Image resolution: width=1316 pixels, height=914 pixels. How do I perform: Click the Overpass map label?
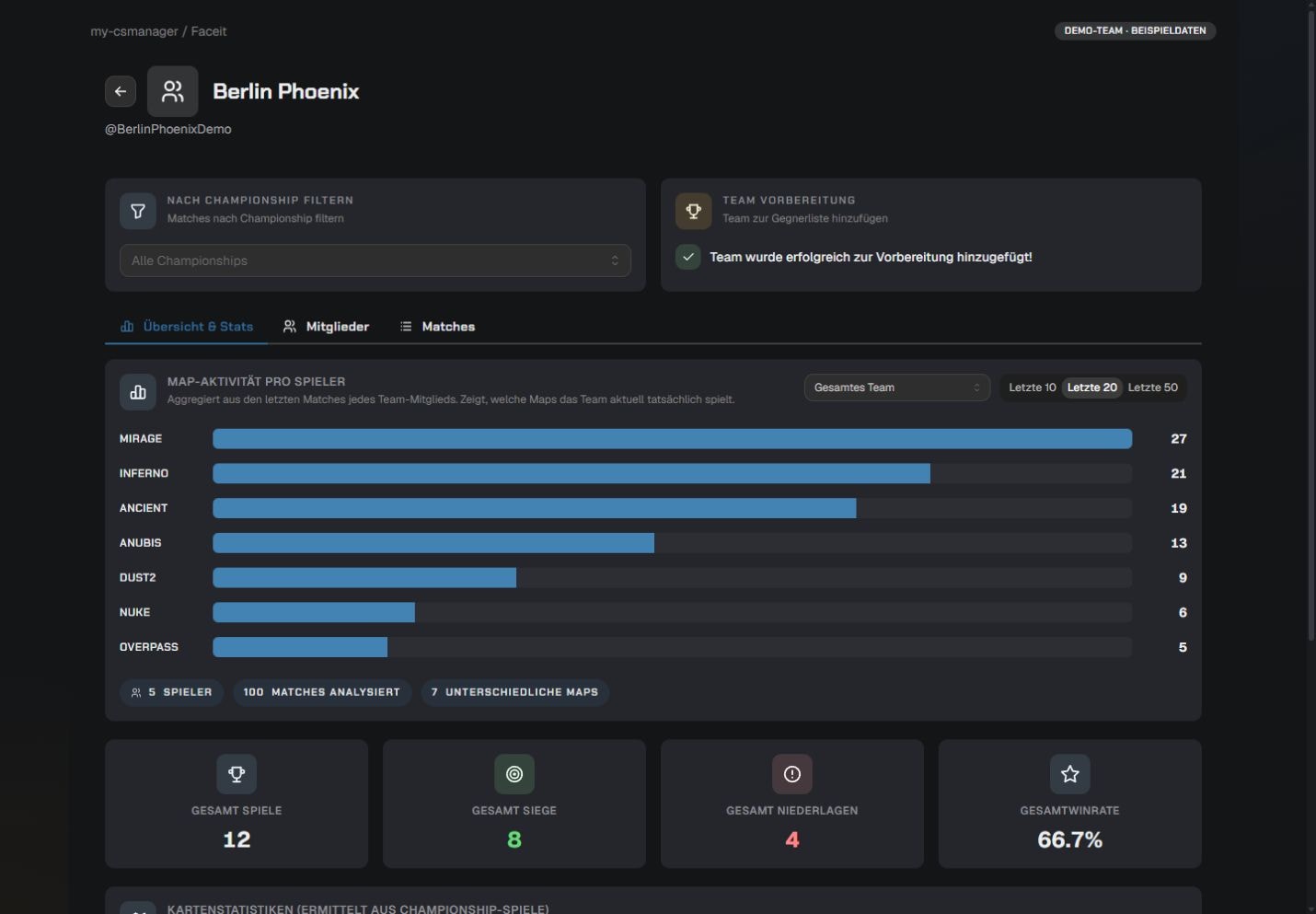click(149, 647)
